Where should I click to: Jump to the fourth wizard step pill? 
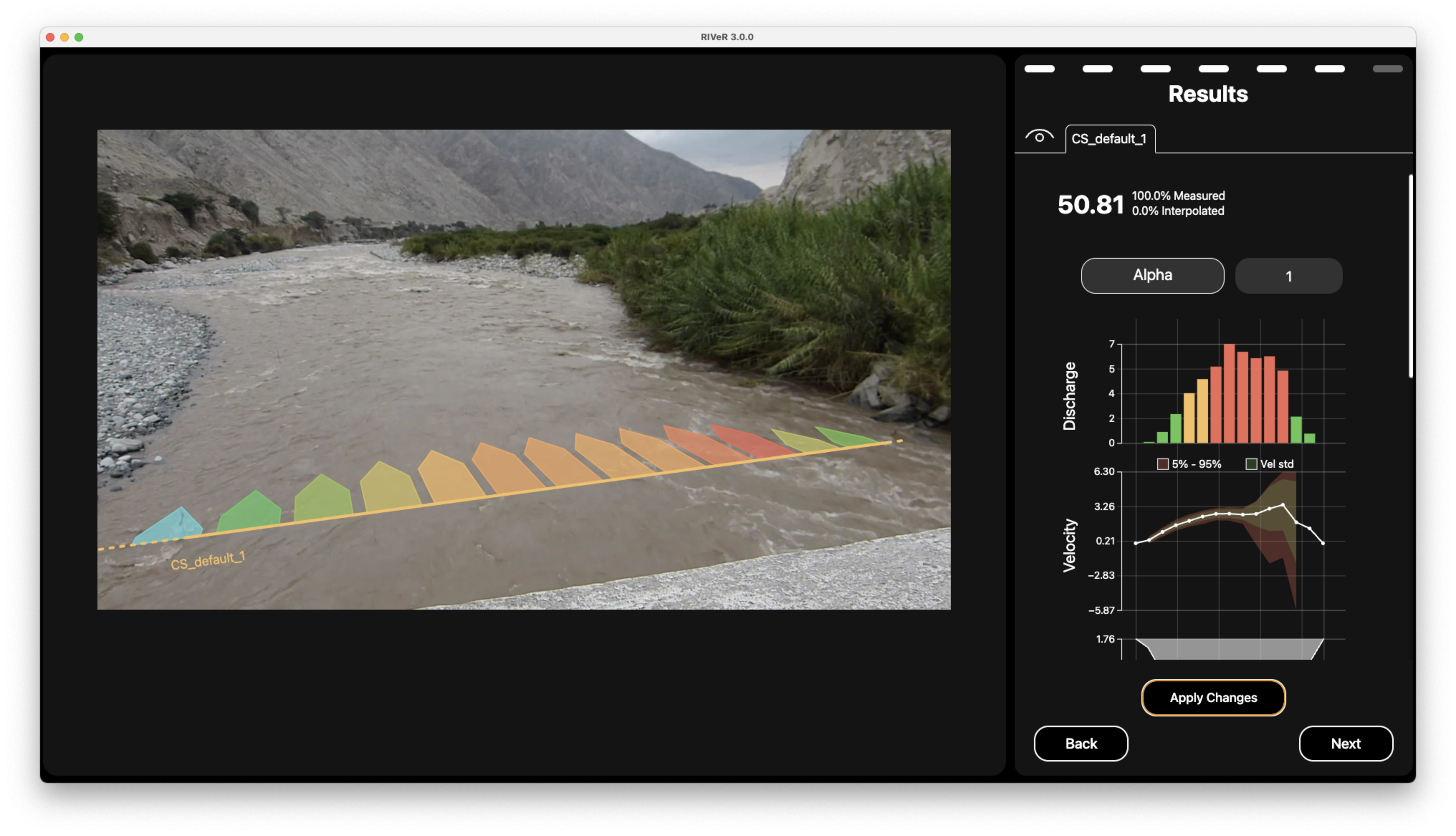pos(1213,69)
